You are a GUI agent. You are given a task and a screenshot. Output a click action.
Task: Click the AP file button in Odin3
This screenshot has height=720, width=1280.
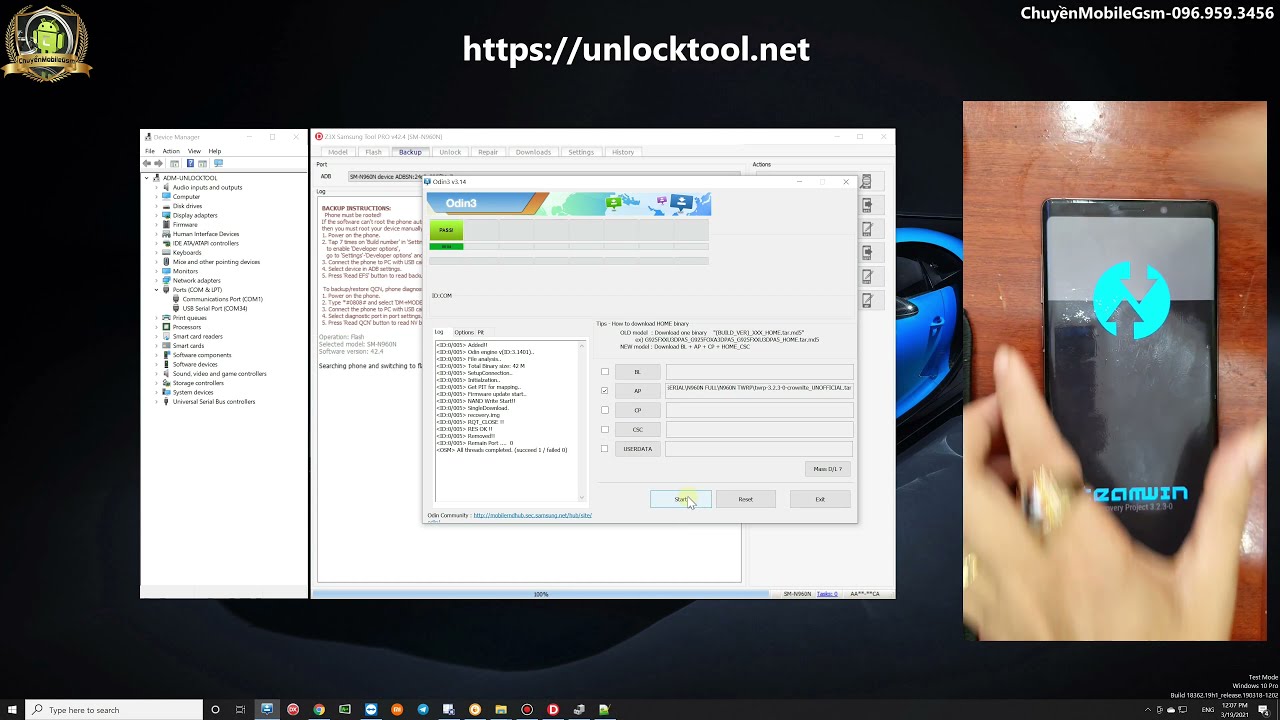pos(637,391)
